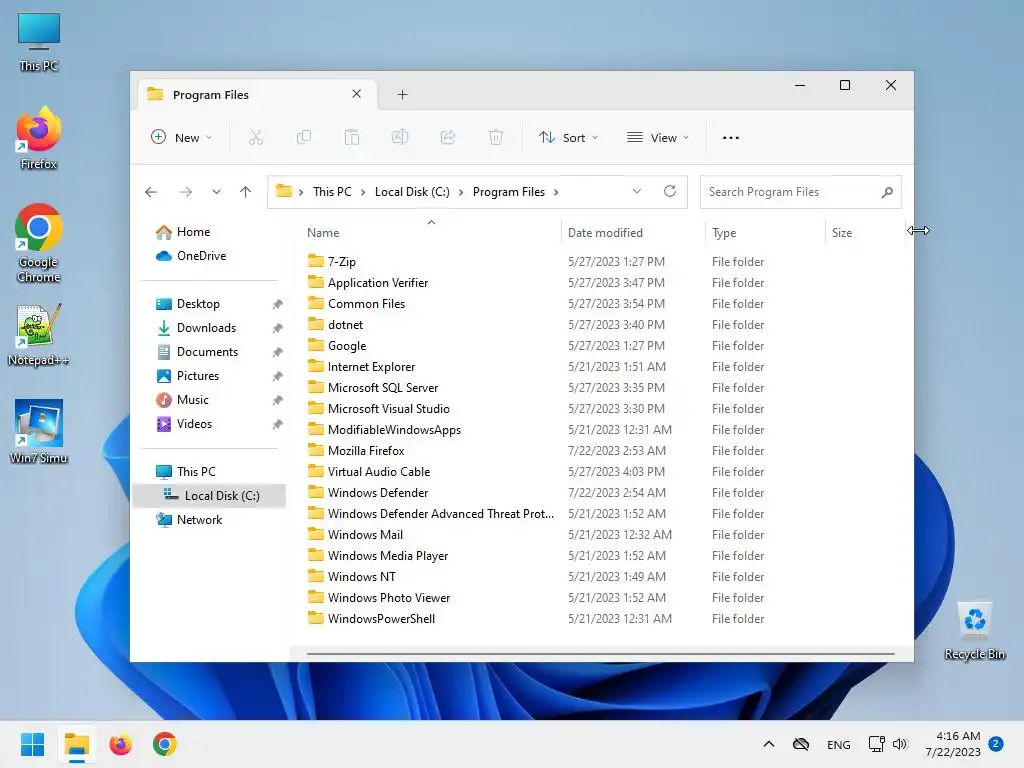Screen dimensions: 1024x768
Task: Open the New item dropdown
Action: pos(182,138)
